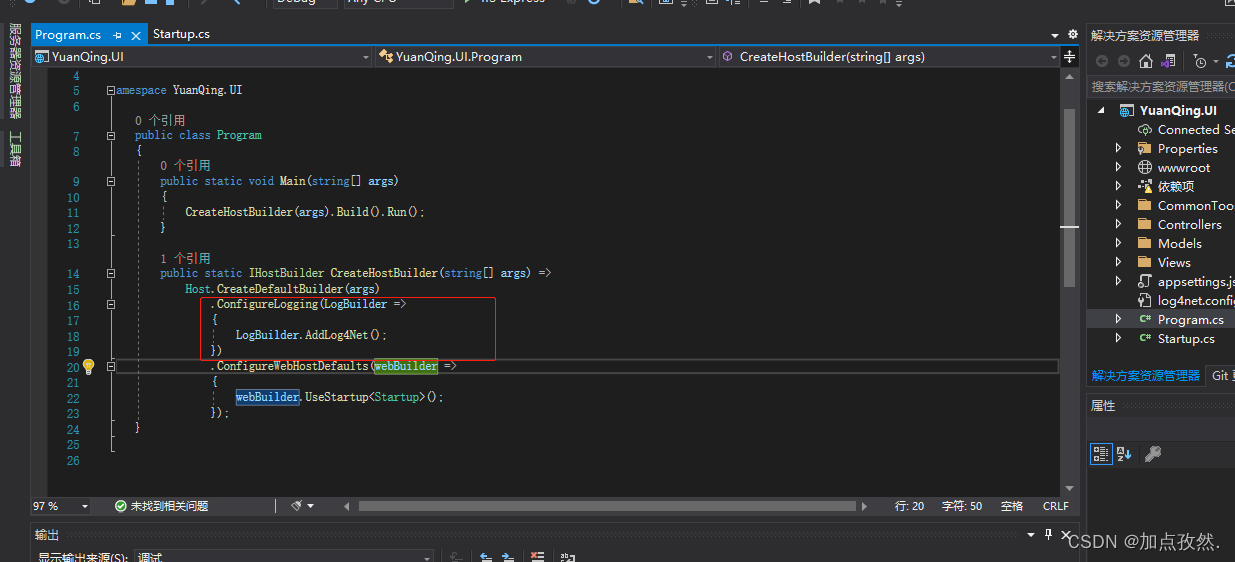Click the no issues found status indicator
Viewport: 1235px width, 562px height.
161,506
